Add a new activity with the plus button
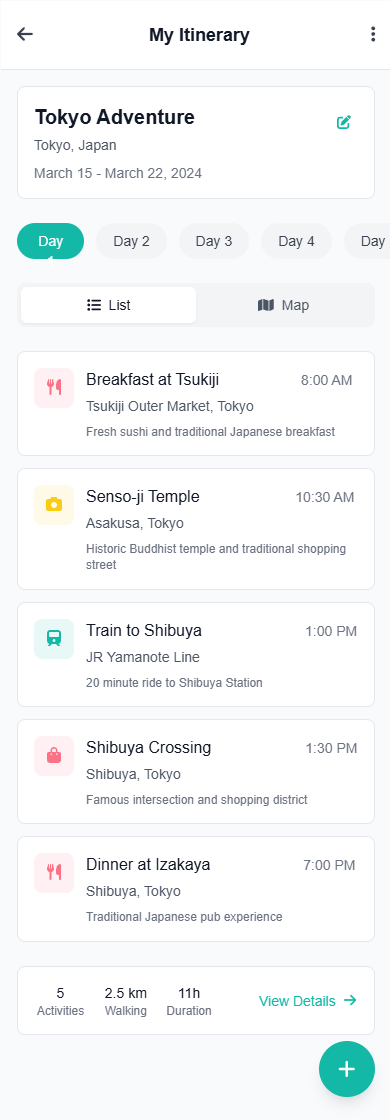Image resolution: width=390 pixels, height=1120 pixels. click(346, 1069)
